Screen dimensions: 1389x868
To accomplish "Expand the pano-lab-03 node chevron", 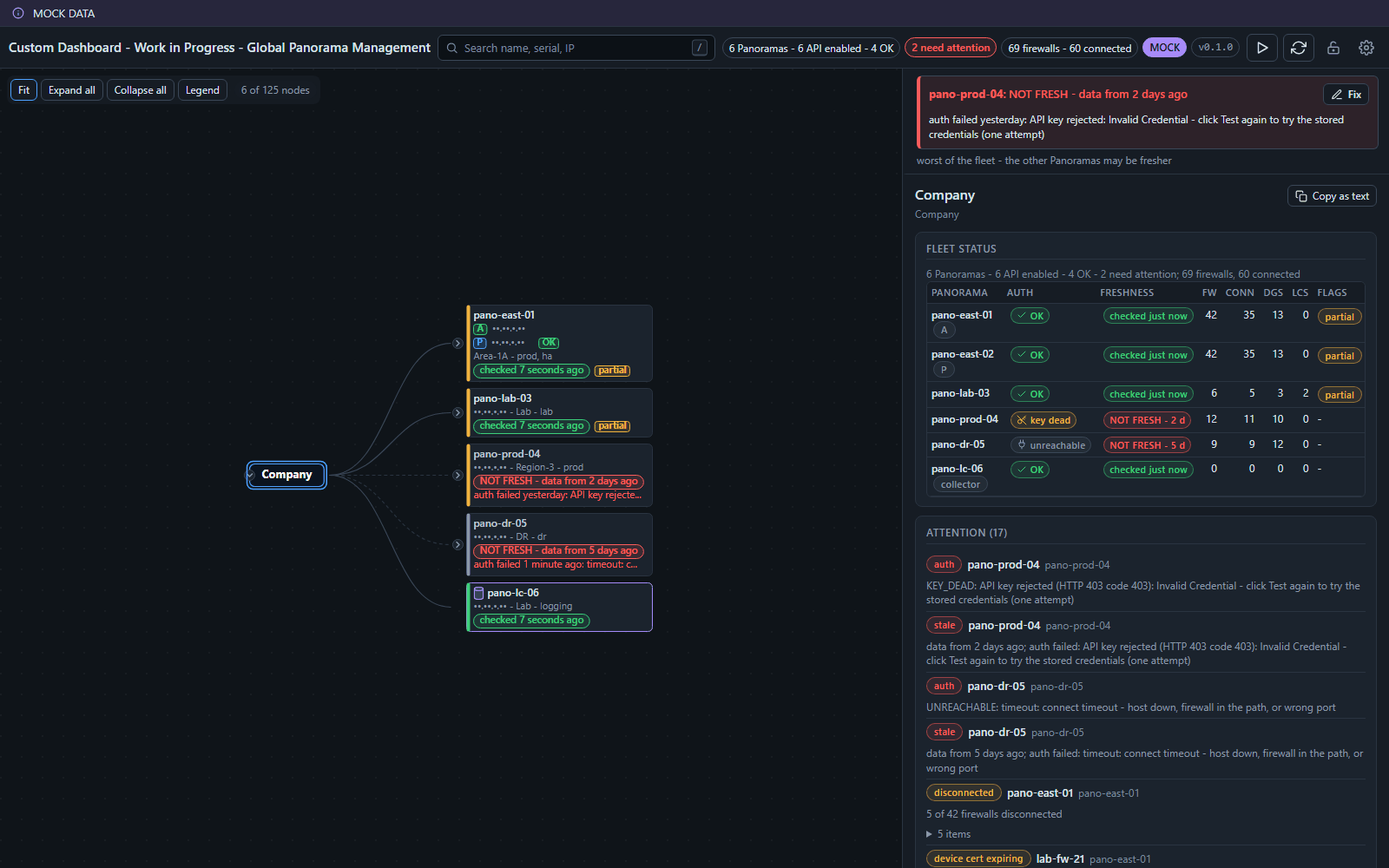I will [458, 412].
